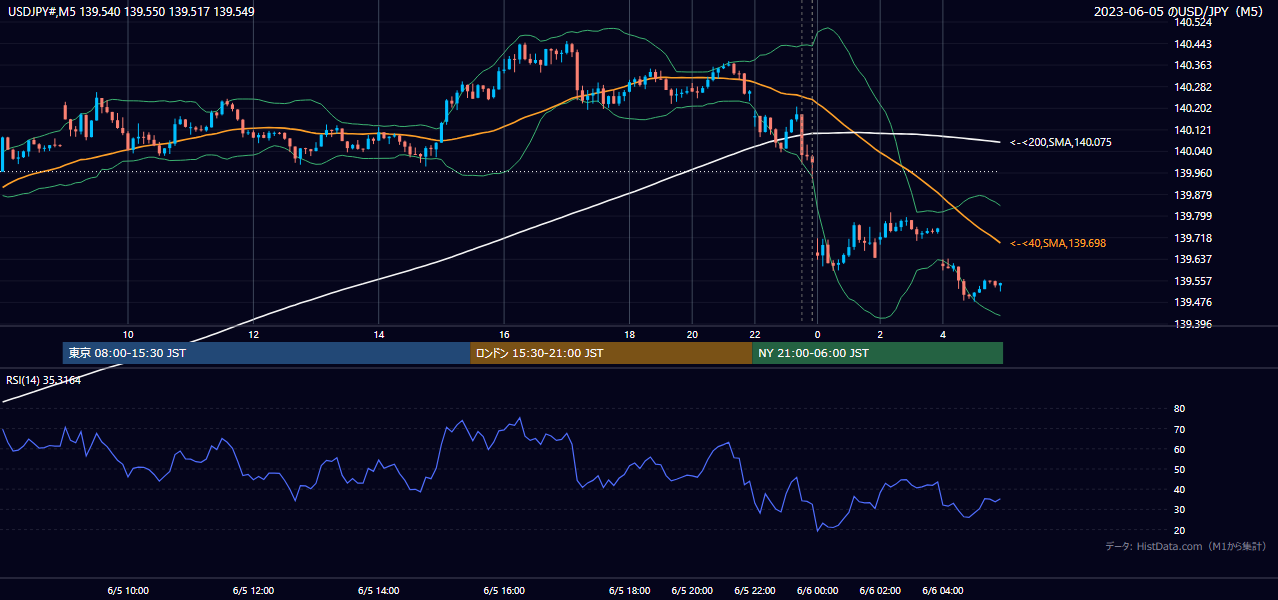Screen dimensions: 1278x600
Task: Click price axis label 139.637
Action: [x=1193, y=259]
